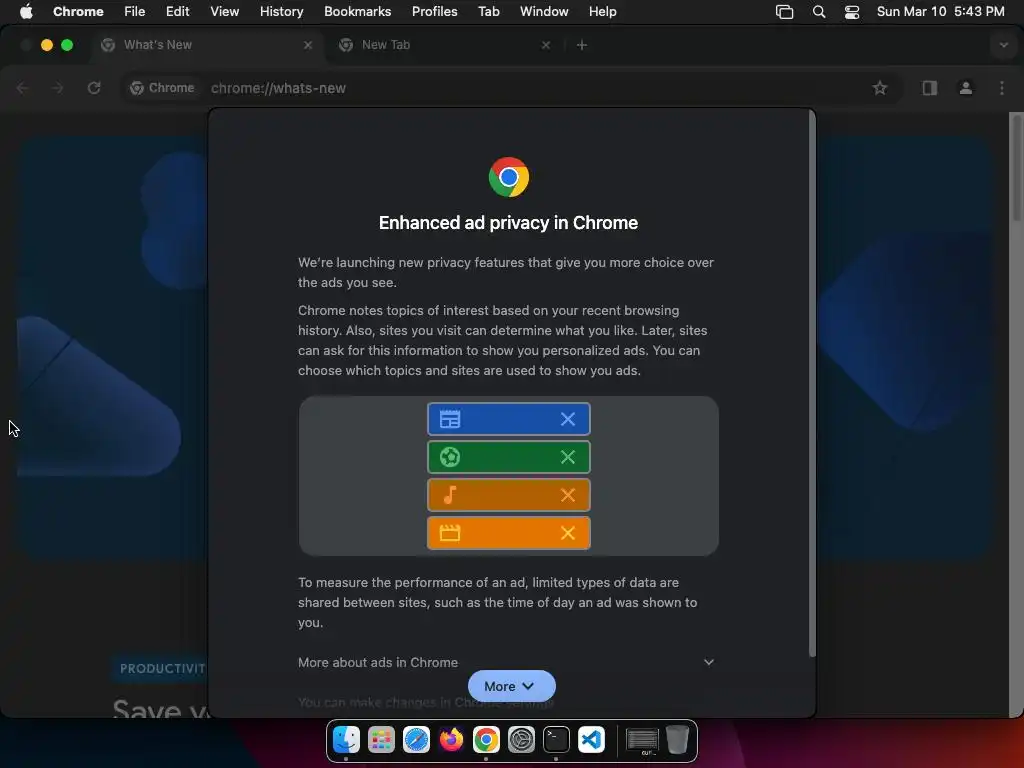The width and height of the screenshot is (1024, 768).
Task: Remove the blue news topic chip
Action: (x=568, y=419)
